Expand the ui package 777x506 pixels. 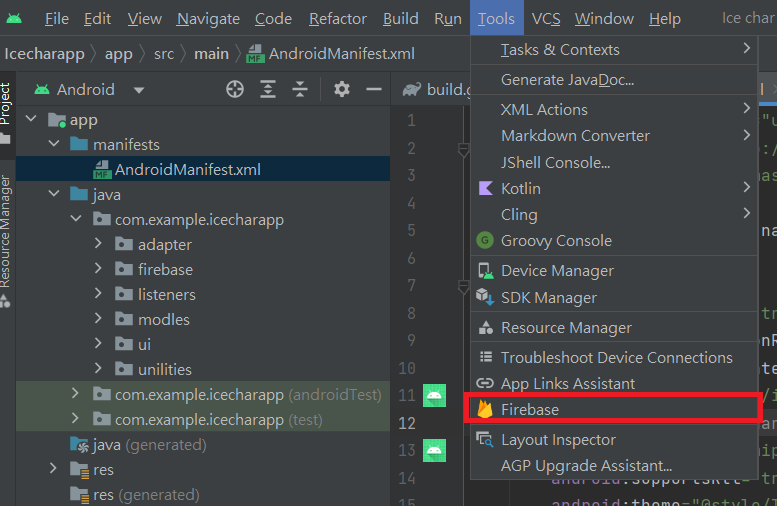coord(98,343)
